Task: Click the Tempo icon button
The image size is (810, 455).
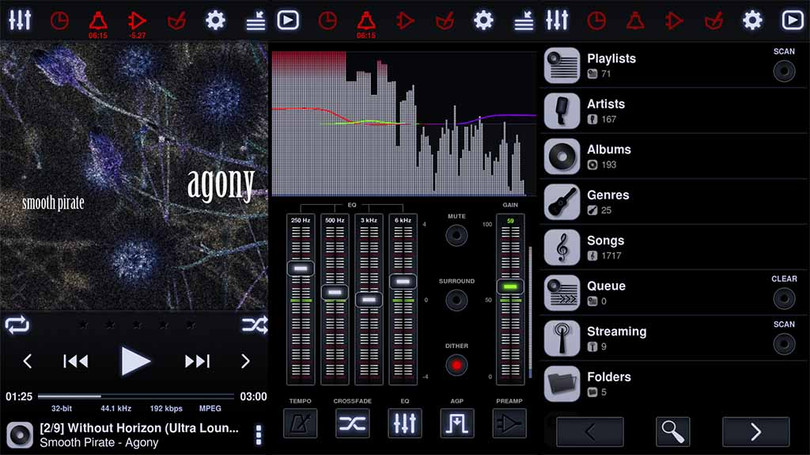Action: point(300,423)
